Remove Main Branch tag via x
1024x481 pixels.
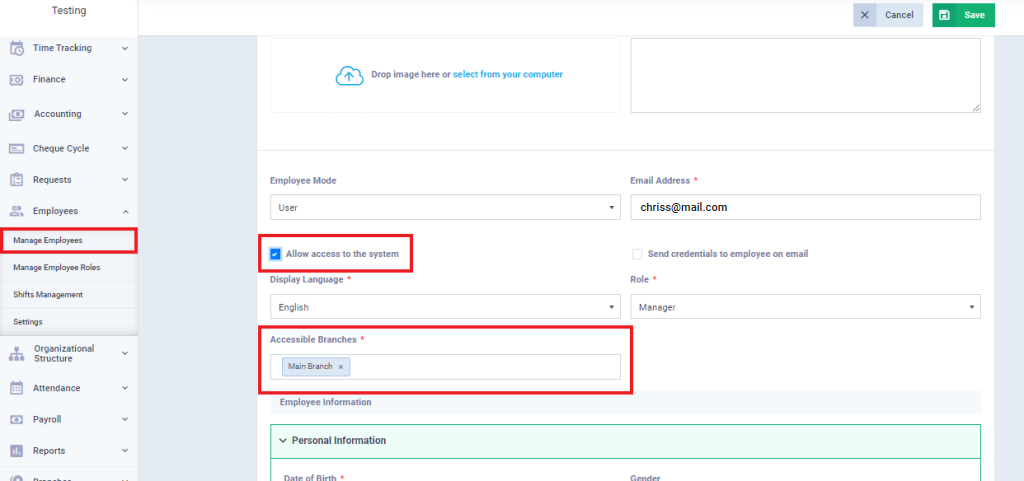tap(340, 367)
